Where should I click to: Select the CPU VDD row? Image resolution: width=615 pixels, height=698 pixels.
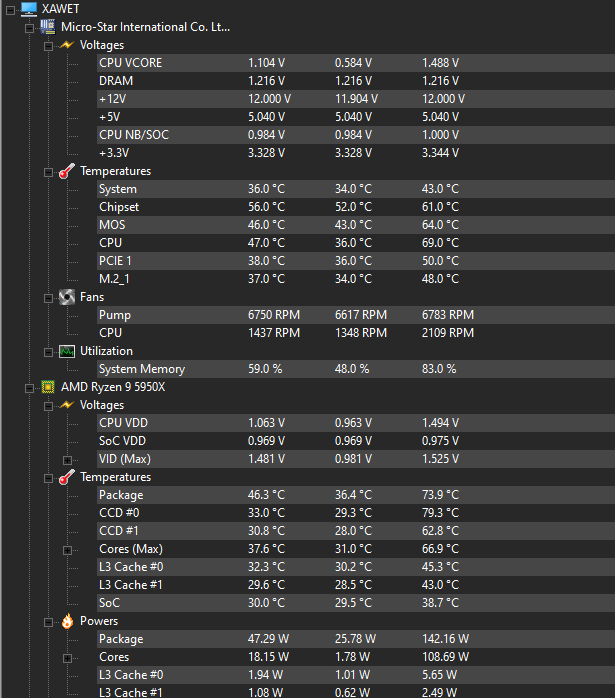tap(356, 423)
